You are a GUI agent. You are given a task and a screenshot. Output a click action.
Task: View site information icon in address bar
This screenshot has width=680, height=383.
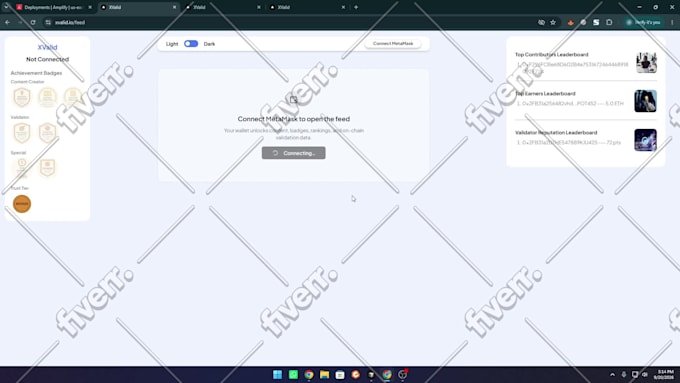click(x=48, y=22)
